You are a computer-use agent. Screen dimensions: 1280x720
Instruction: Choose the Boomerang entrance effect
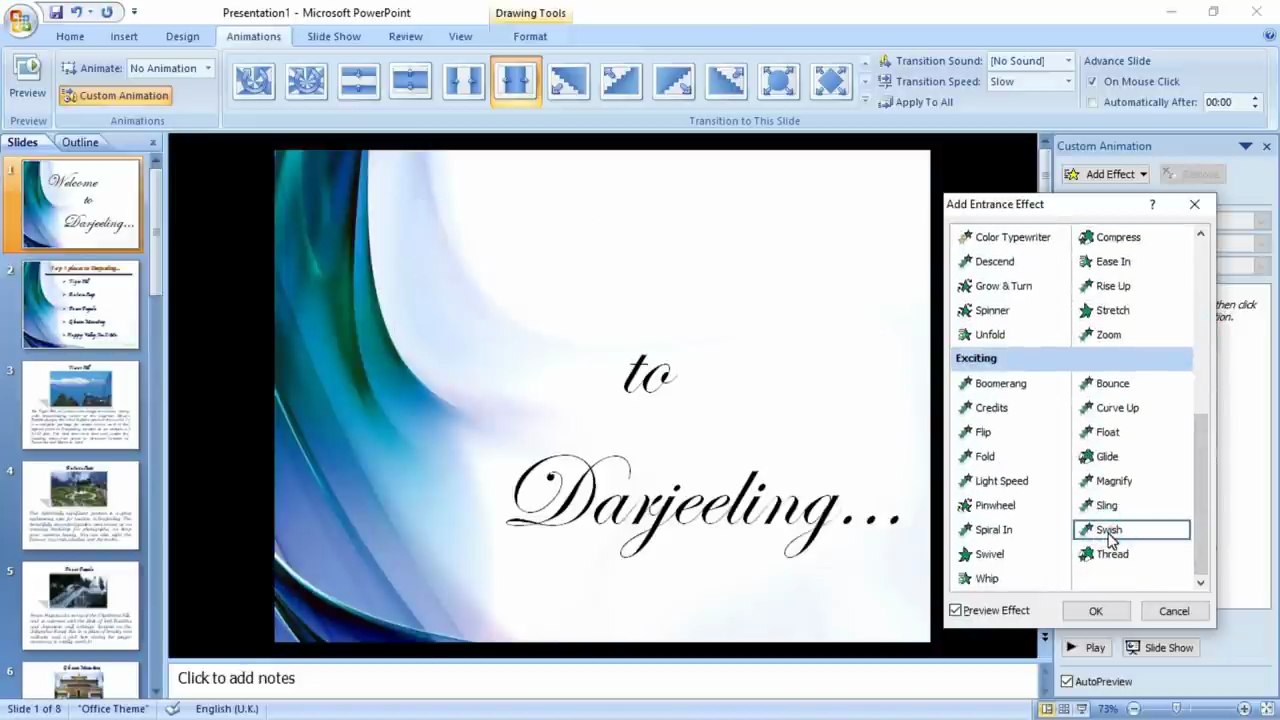(1000, 384)
